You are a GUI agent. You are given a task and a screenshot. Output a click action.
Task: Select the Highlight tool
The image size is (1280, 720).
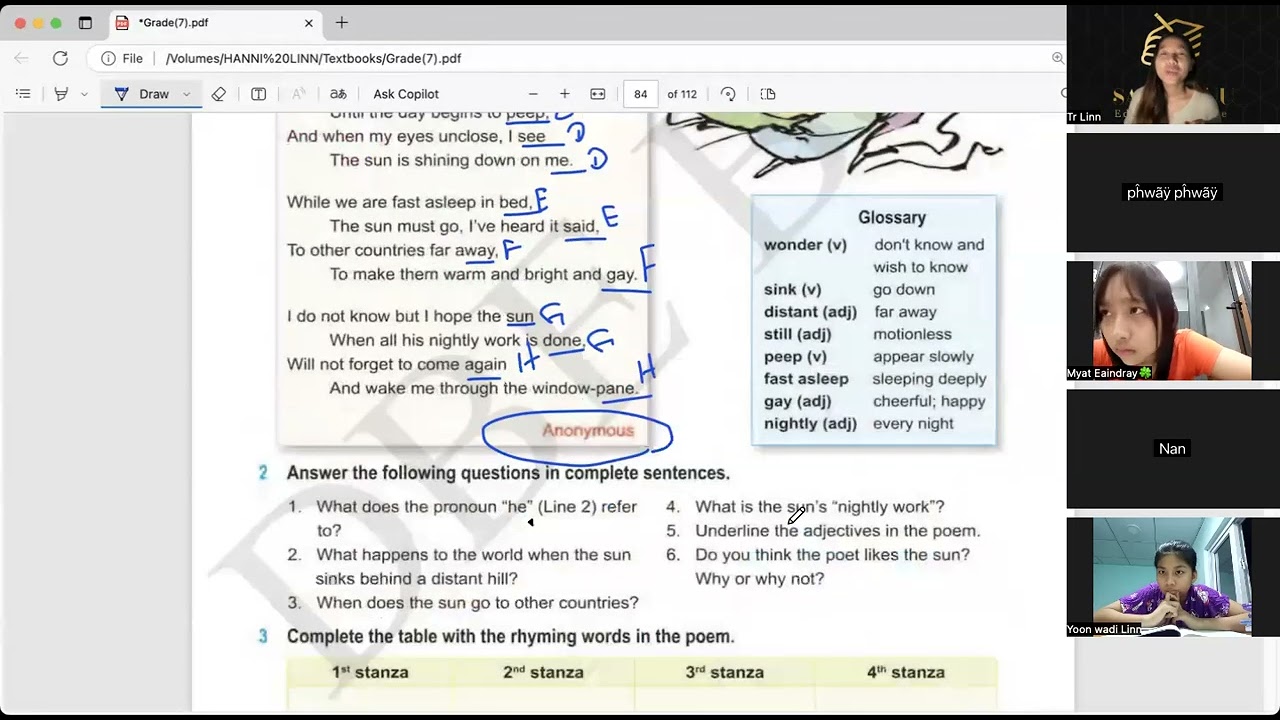click(61, 94)
